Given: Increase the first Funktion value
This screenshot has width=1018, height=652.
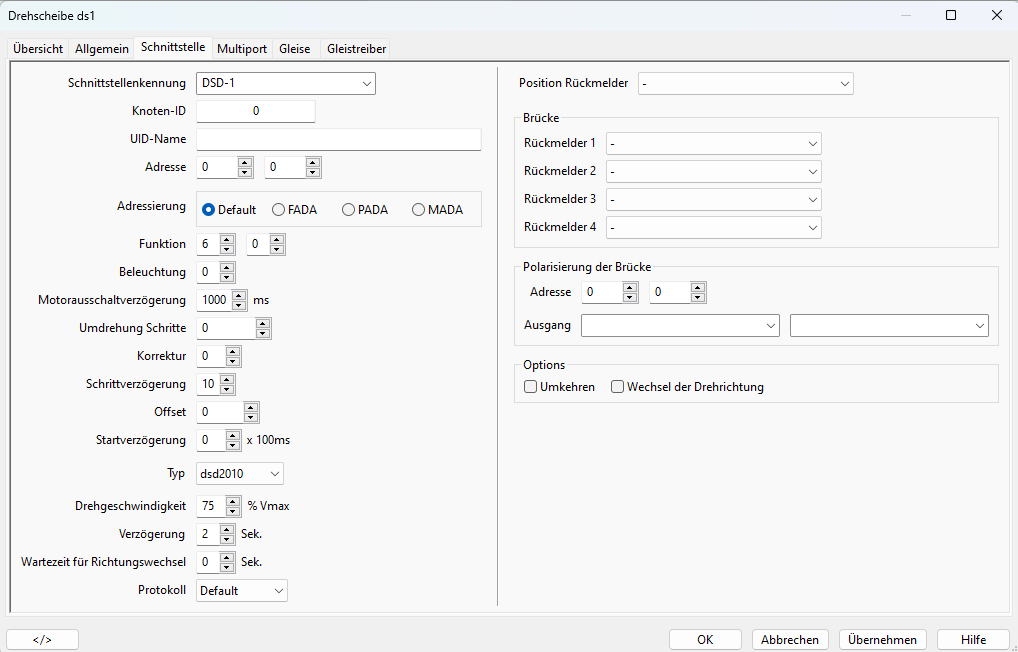Looking at the screenshot, I should [227, 240].
